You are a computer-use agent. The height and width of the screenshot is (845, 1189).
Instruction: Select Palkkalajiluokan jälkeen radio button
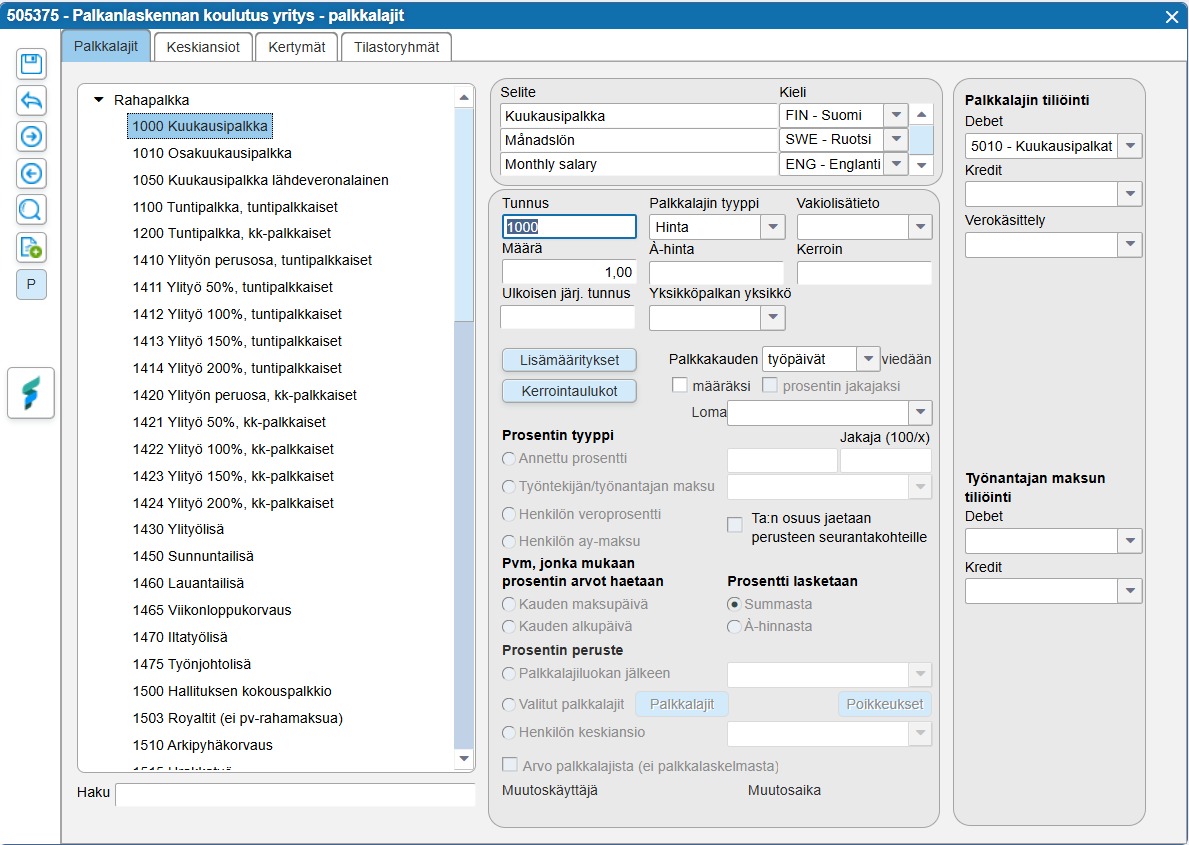click(509, 674)
